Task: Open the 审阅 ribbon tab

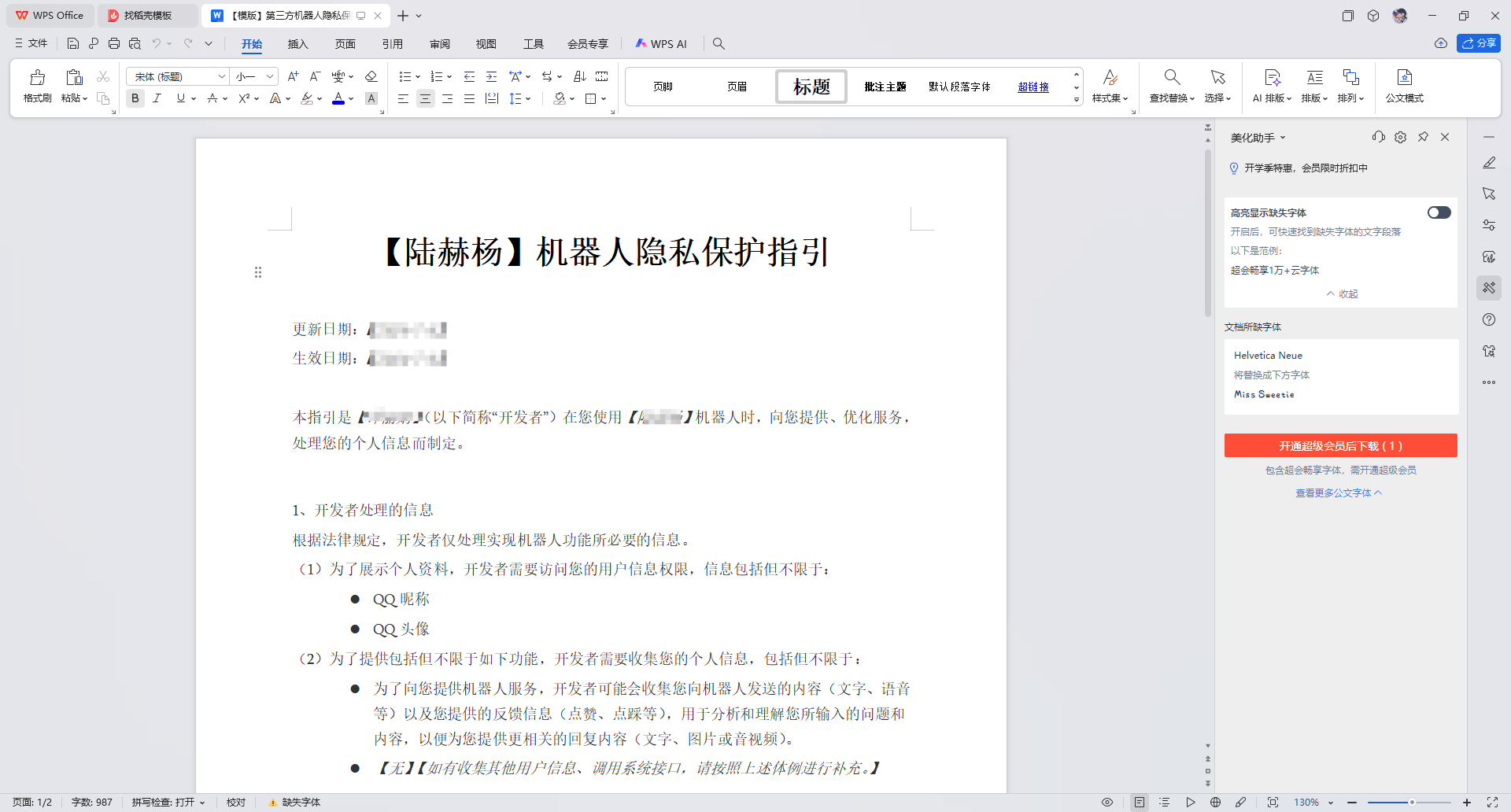Action: [x=440, y=44]
